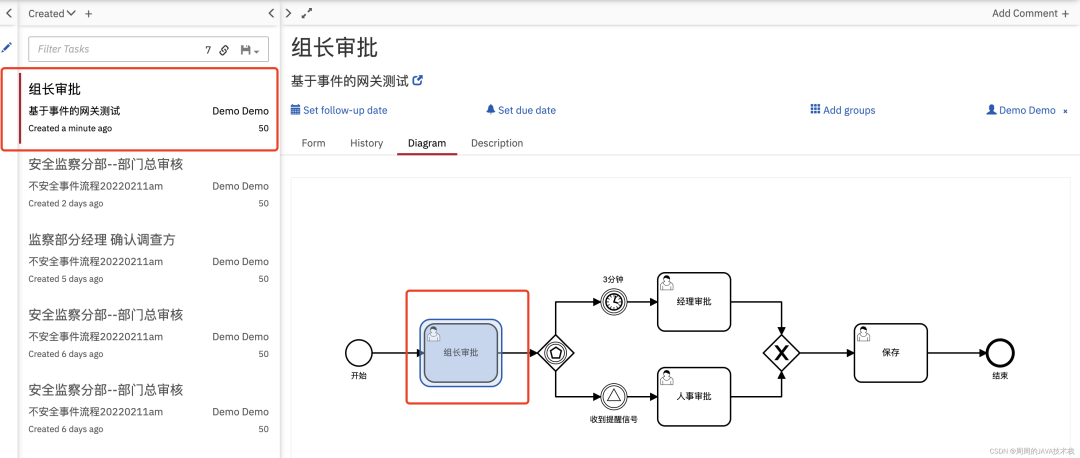1080x458 pixels.
Task: Open the process definition external link icon
Action: pyautogui.click(x=417, y=81)
